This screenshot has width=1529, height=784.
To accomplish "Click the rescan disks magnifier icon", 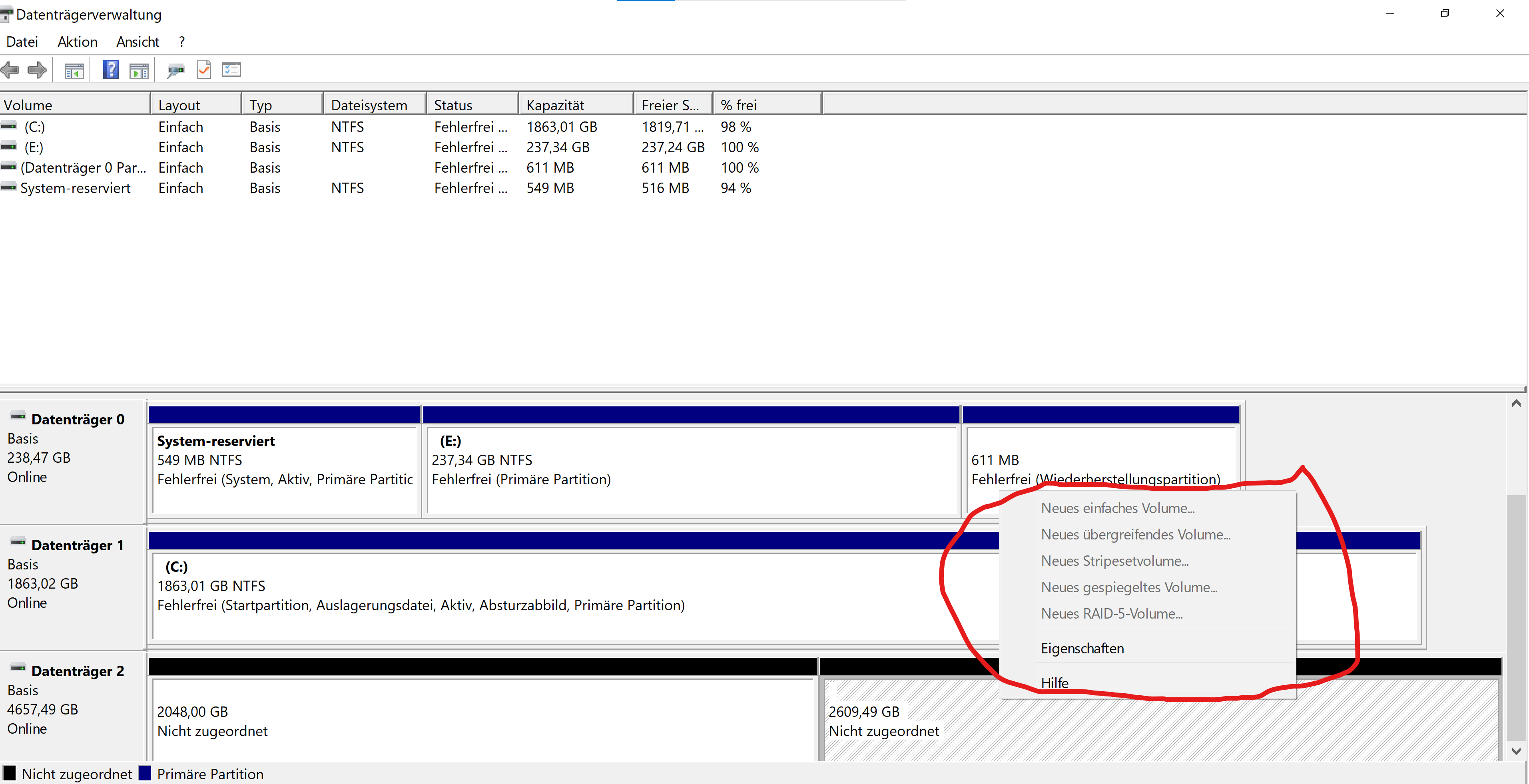I will click(x=175, y=71).
